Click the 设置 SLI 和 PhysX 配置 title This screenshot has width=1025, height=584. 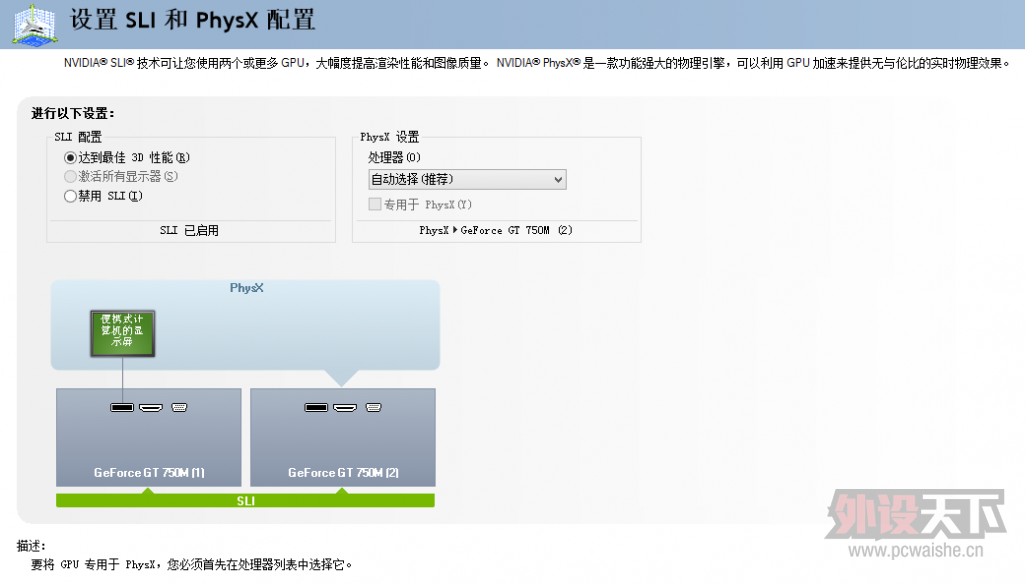click(x=193, y=20)
